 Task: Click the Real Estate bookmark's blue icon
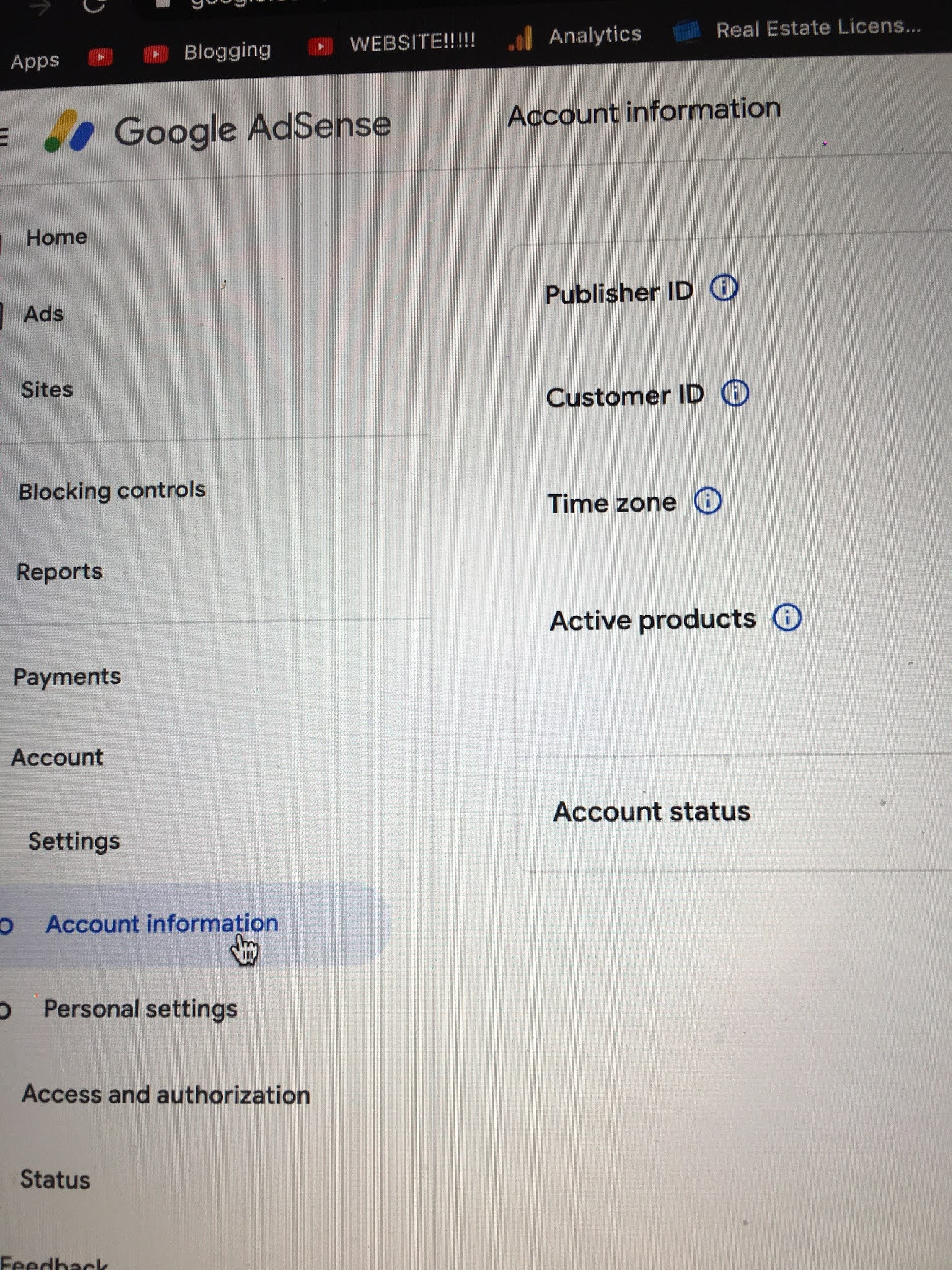click(x=687, y=30)
